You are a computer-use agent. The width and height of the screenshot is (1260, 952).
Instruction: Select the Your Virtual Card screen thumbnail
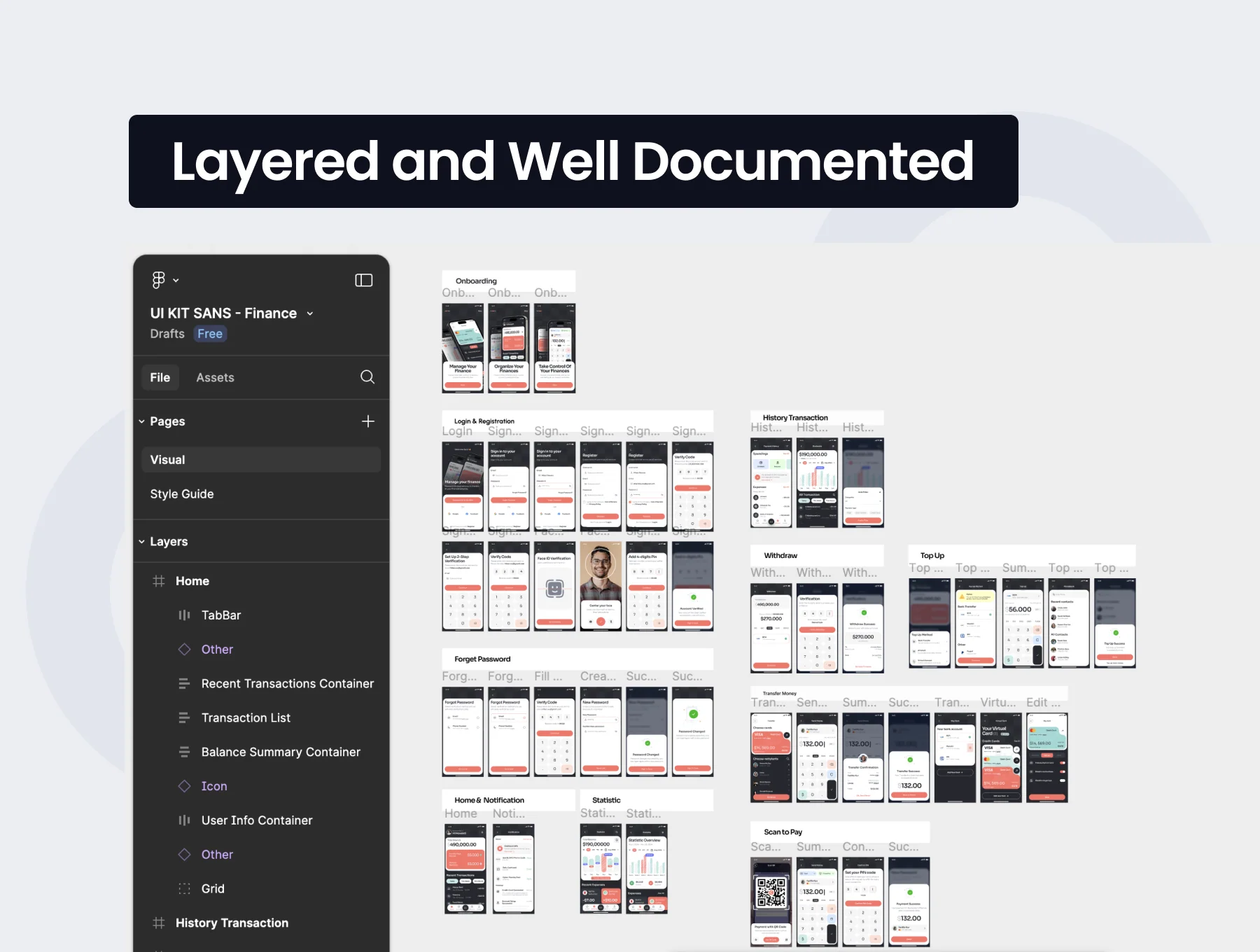(x=1001, y=757)
